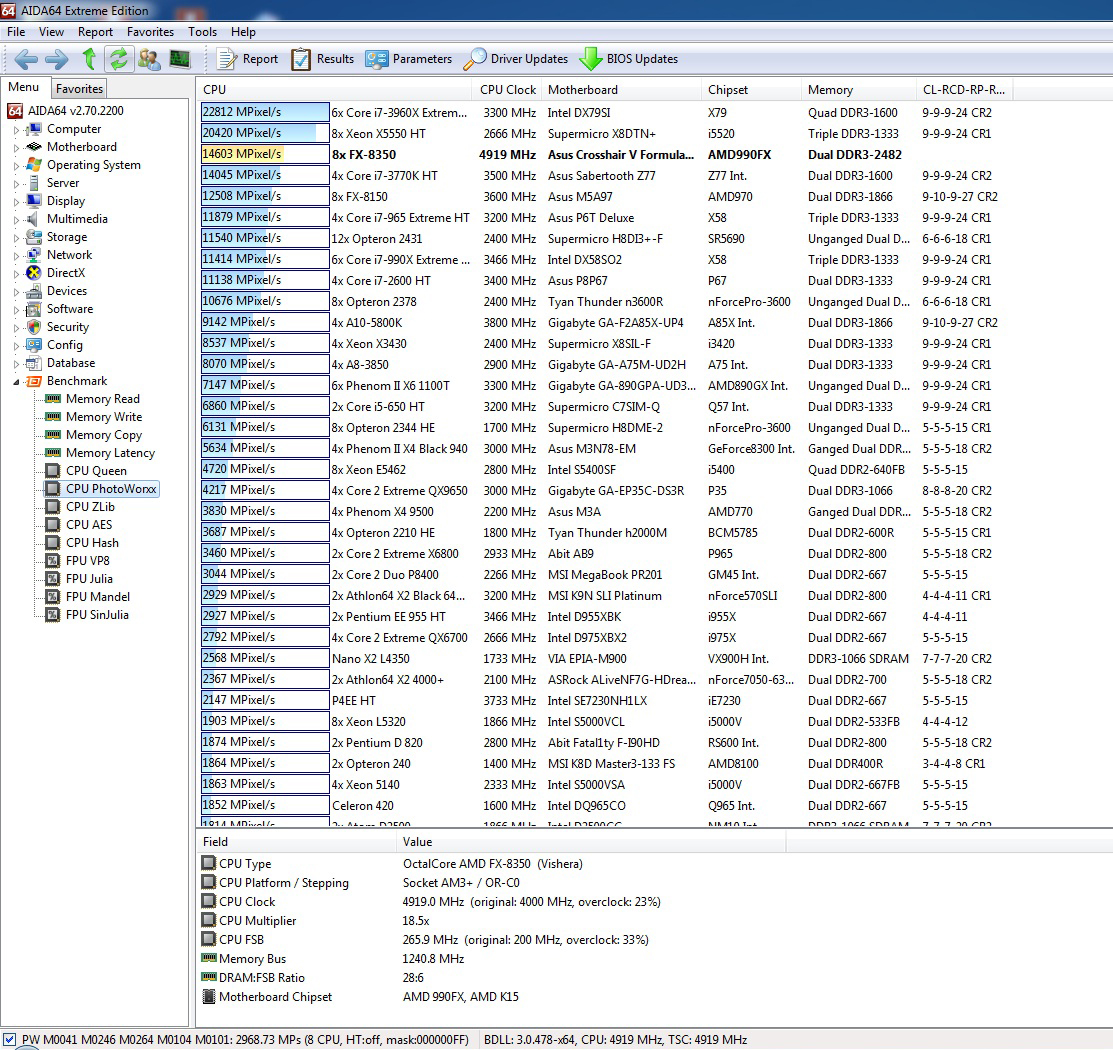Select the FPU Mandel benchmark
Viewport: 1113px width, 1050px height.
point(88,596)
